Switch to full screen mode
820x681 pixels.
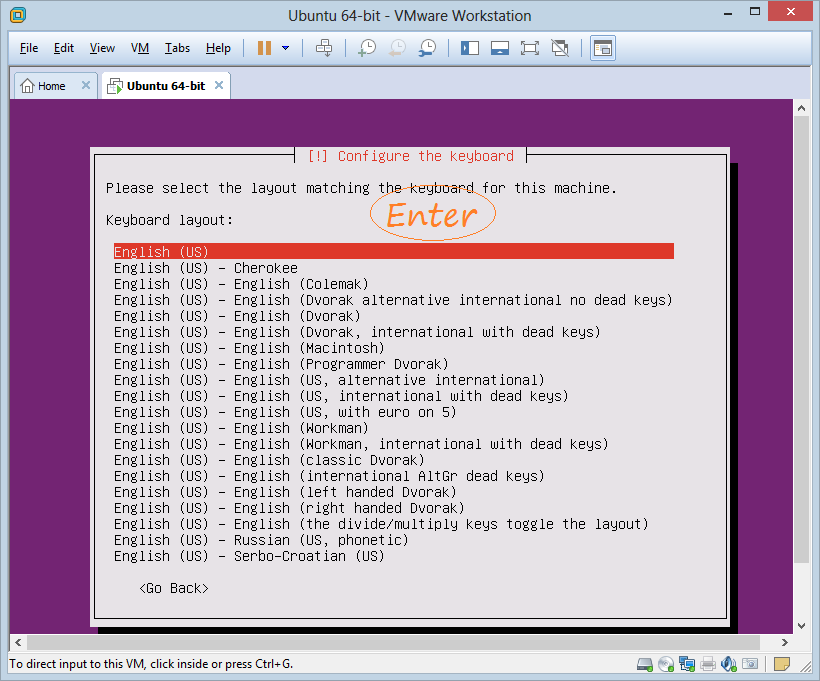(530, 48)
